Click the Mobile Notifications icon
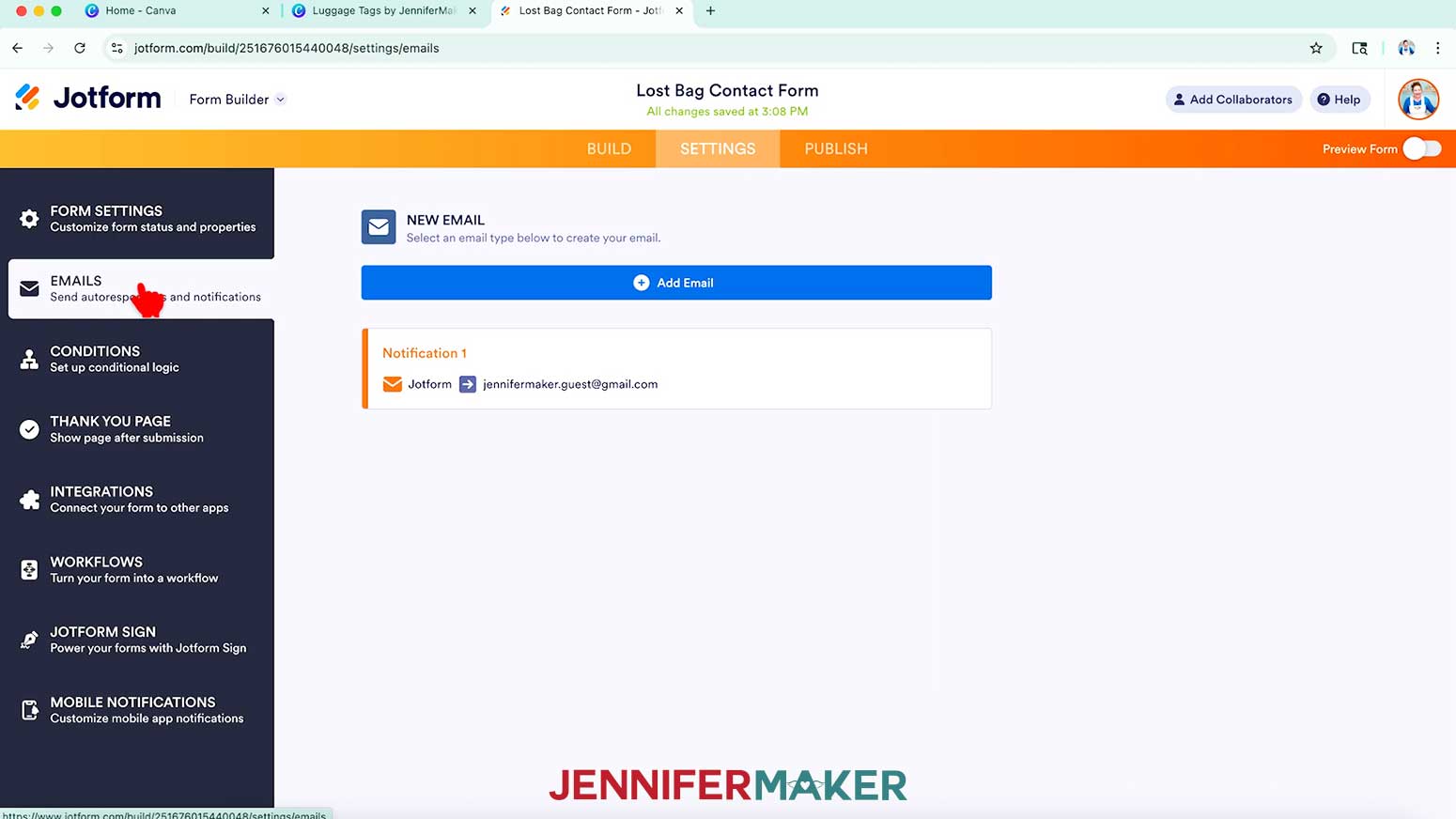Image resolution: width=1456 pixels, height=819 pixels. [29, 710]
